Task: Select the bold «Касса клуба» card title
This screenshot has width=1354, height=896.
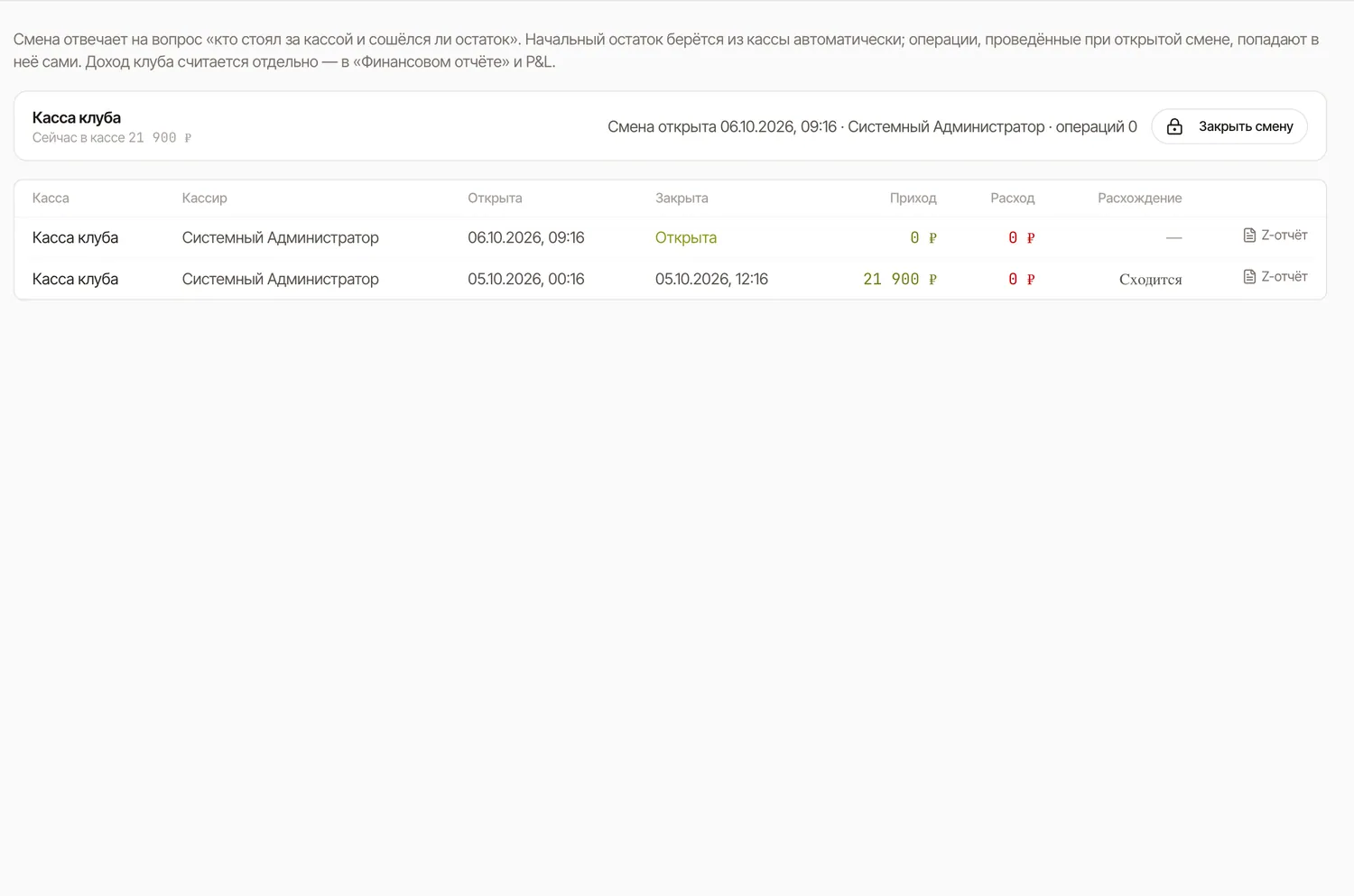Action: click(77, 117)
